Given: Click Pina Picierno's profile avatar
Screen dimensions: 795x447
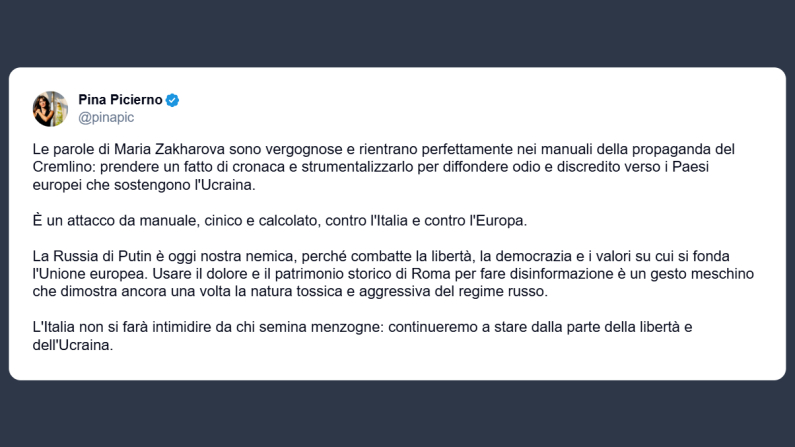Looking at the screenshot, I should click(x=50, y=109).
